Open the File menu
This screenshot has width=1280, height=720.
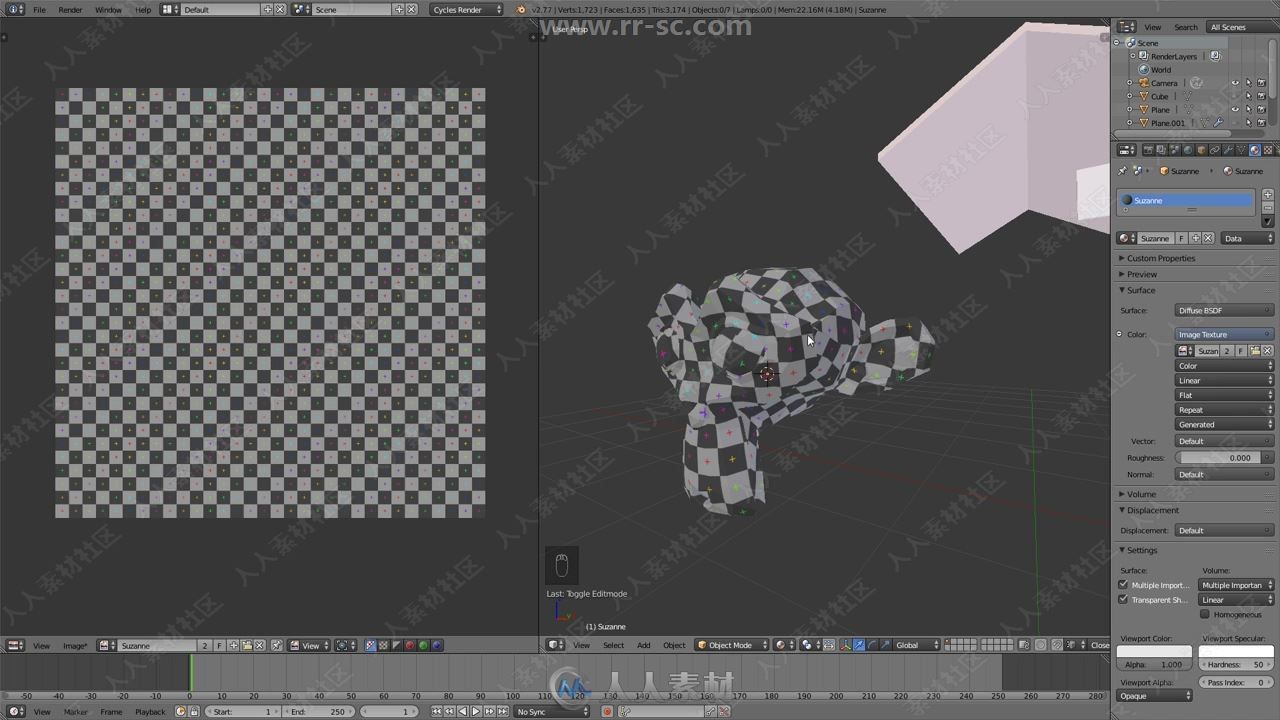[39, 9]
